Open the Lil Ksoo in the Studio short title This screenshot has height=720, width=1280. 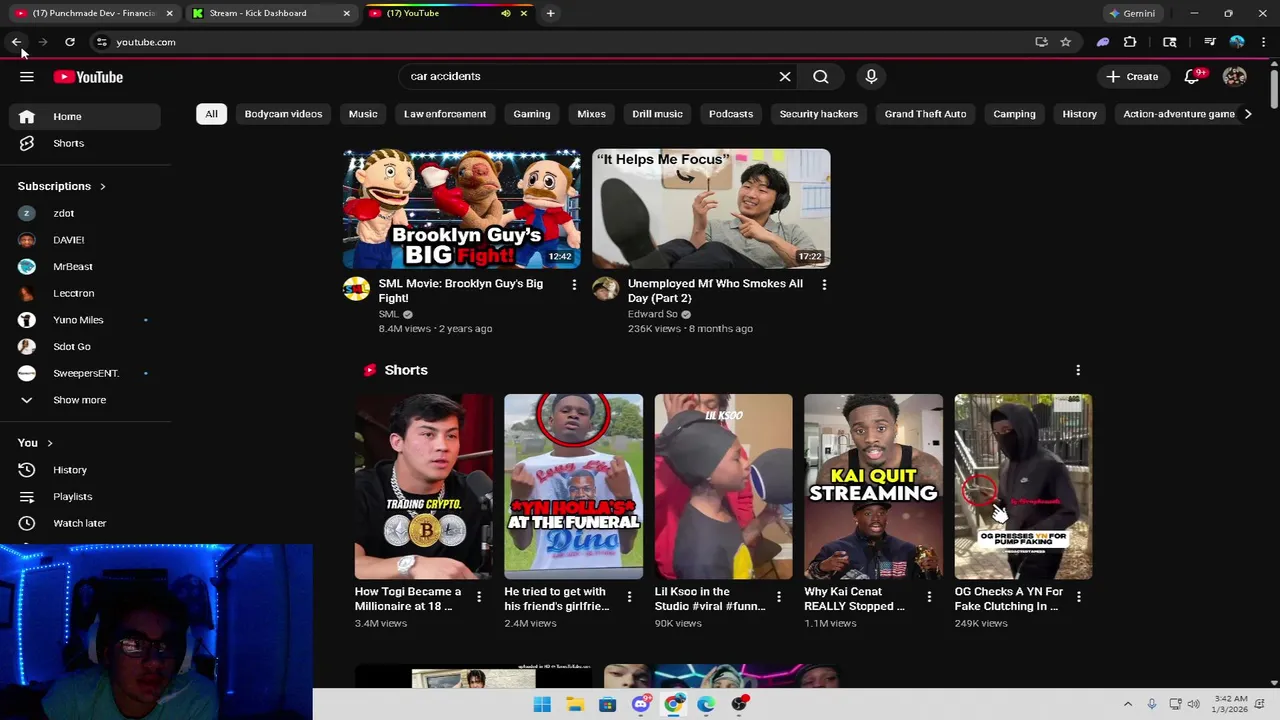pyautogui.click(x=710, y=599)
